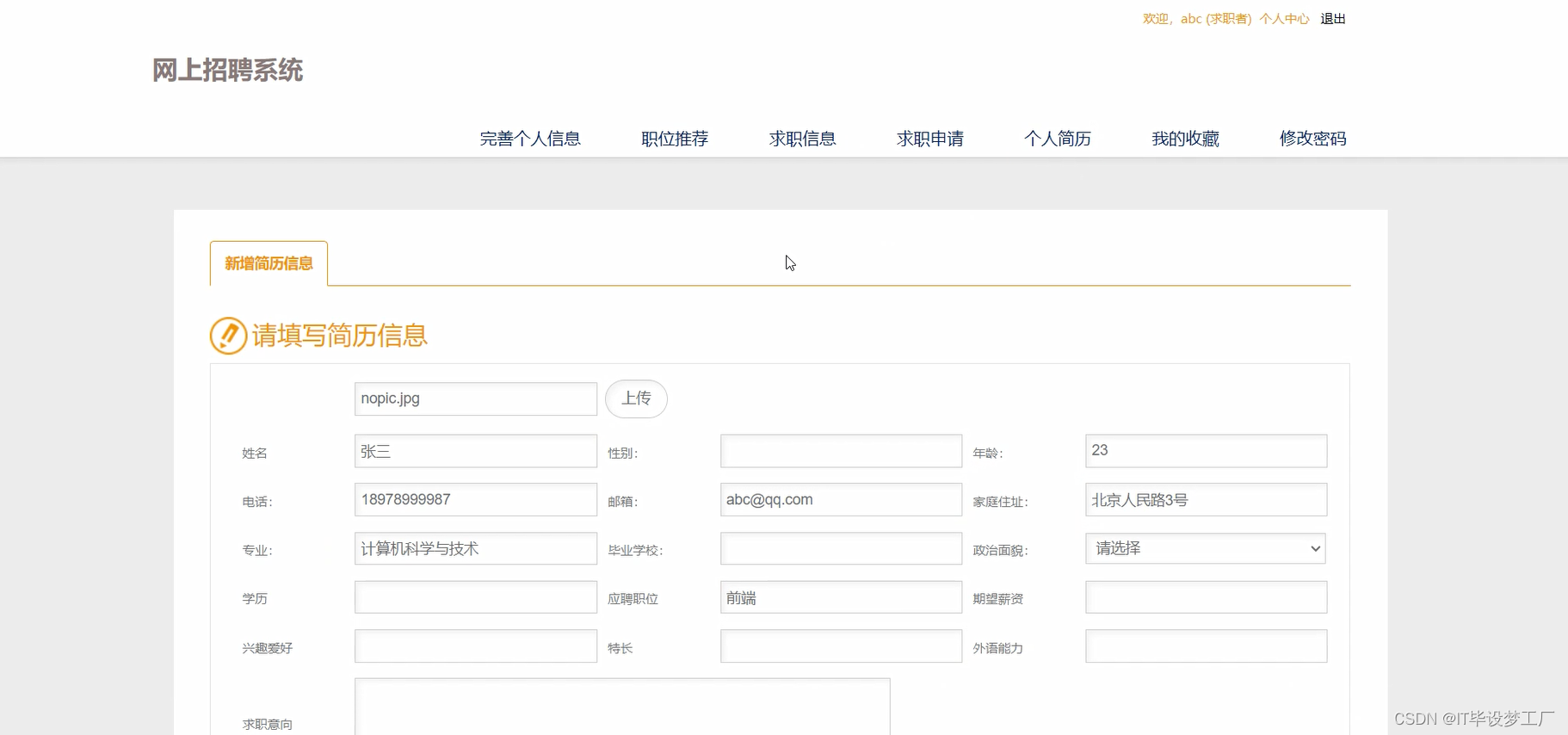Click the 上传 button
The height and width of the screenshot is (735, 1568).
click(x=636, y=398)
